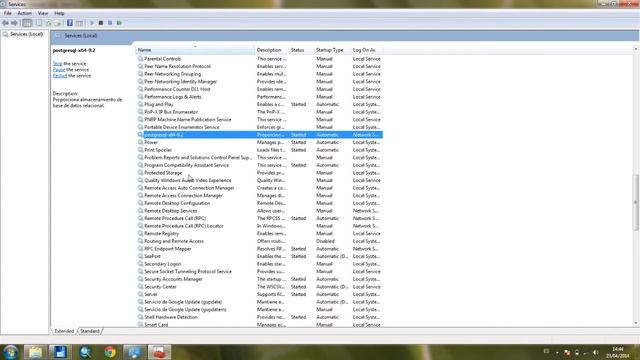The width and height of the screenshot is (640, 360).
Task: Select Servicio de Google Update (gupdatem)
Action: tap(185, 309)
